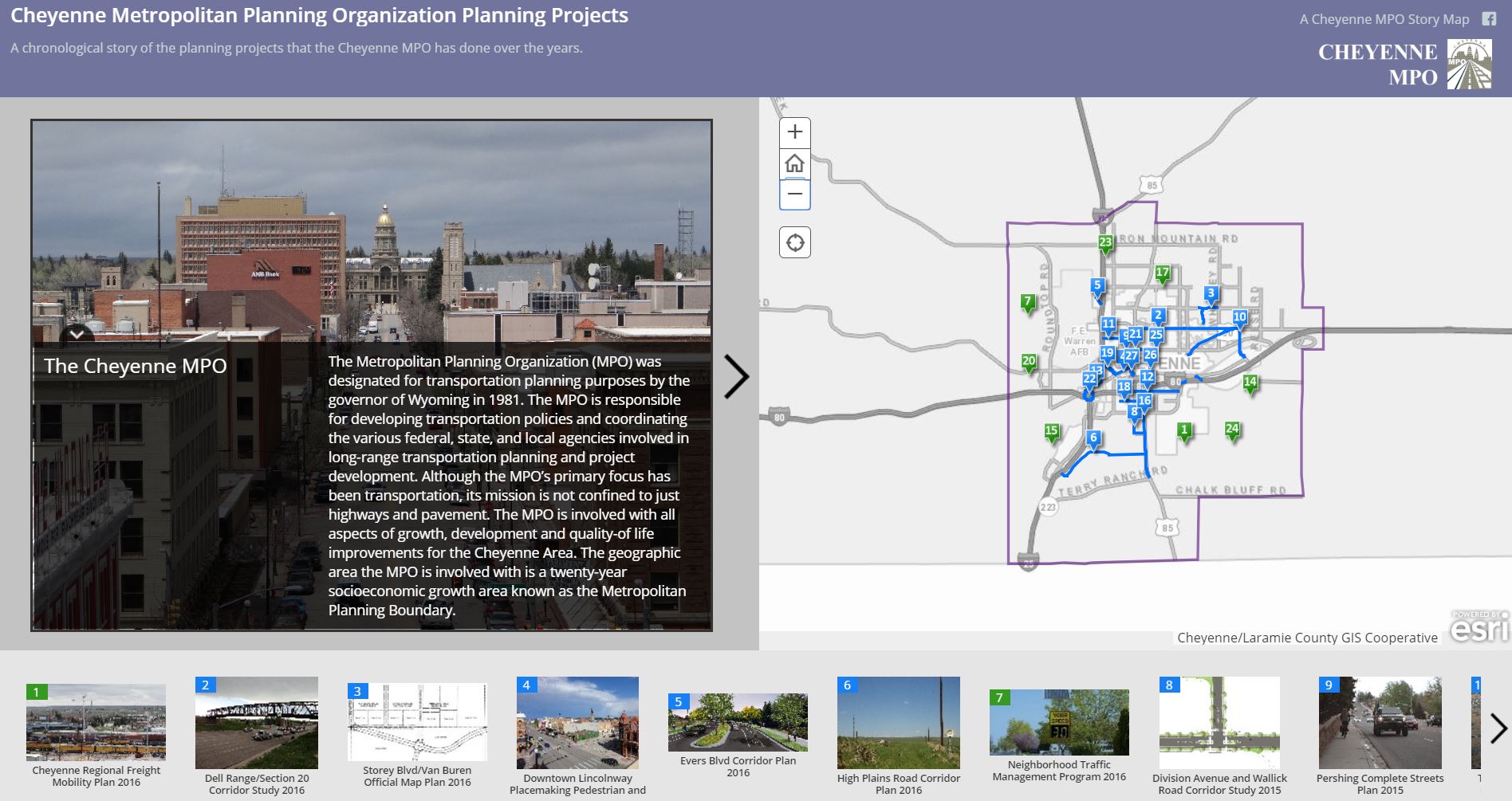Select blue map marker 22

click(x=1089, y=379)
